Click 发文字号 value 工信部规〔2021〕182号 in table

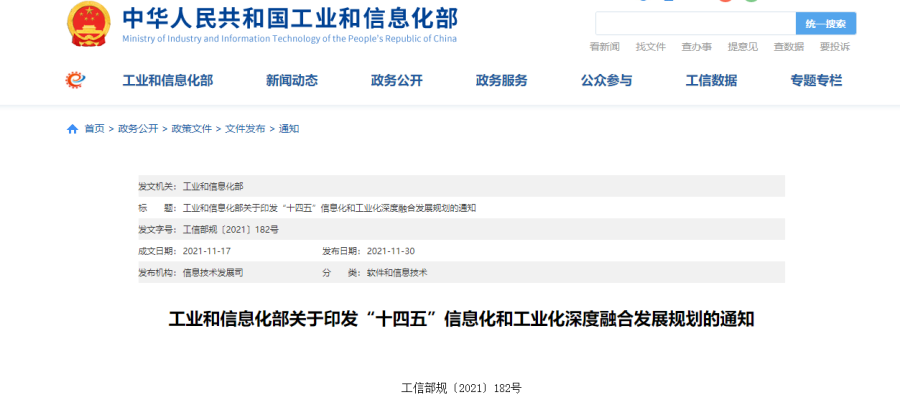pyautogui.click(x=231, y=230)
